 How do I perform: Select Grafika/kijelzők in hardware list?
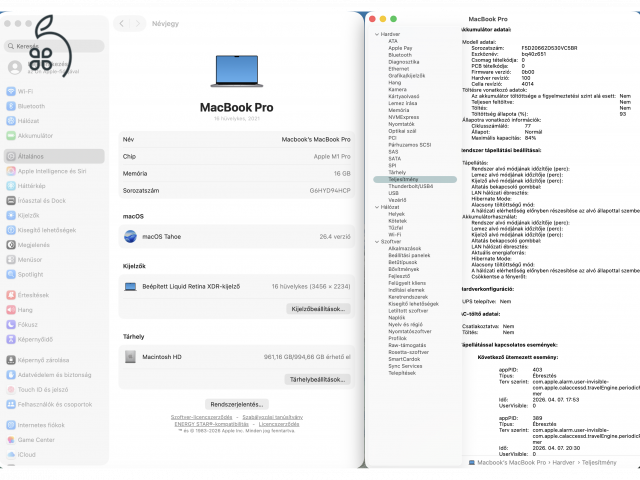point(407,76)
